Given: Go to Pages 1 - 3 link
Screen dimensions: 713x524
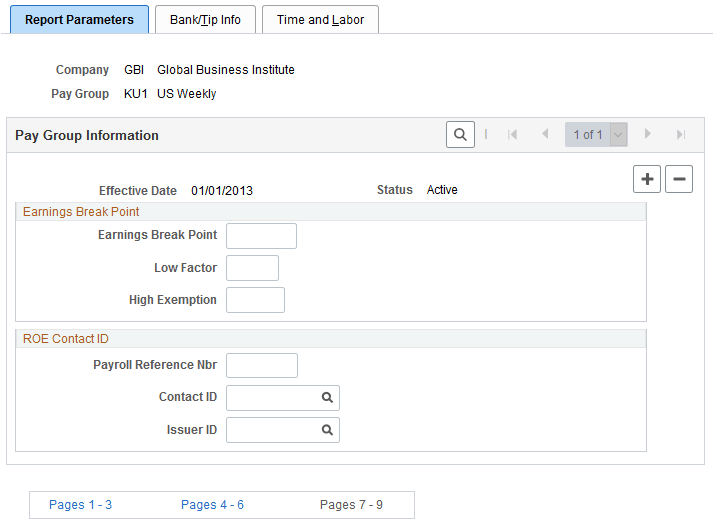Looking at the screenshot, I should click(80, 504).
